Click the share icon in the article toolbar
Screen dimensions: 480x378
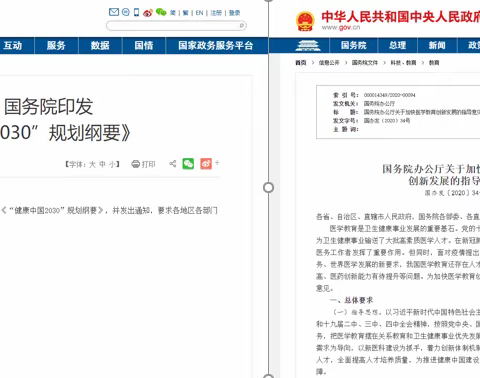point(172,164)
